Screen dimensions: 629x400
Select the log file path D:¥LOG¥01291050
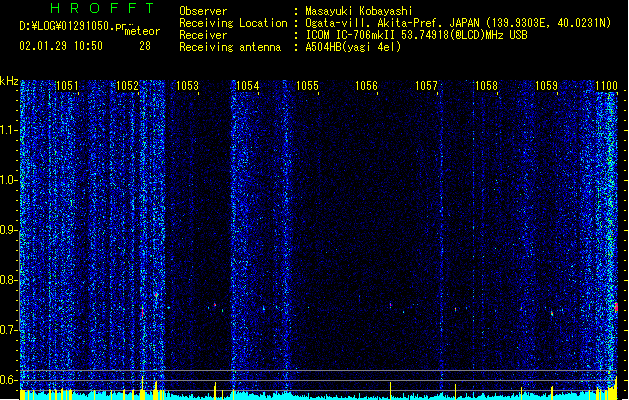(x=72, y=26)
